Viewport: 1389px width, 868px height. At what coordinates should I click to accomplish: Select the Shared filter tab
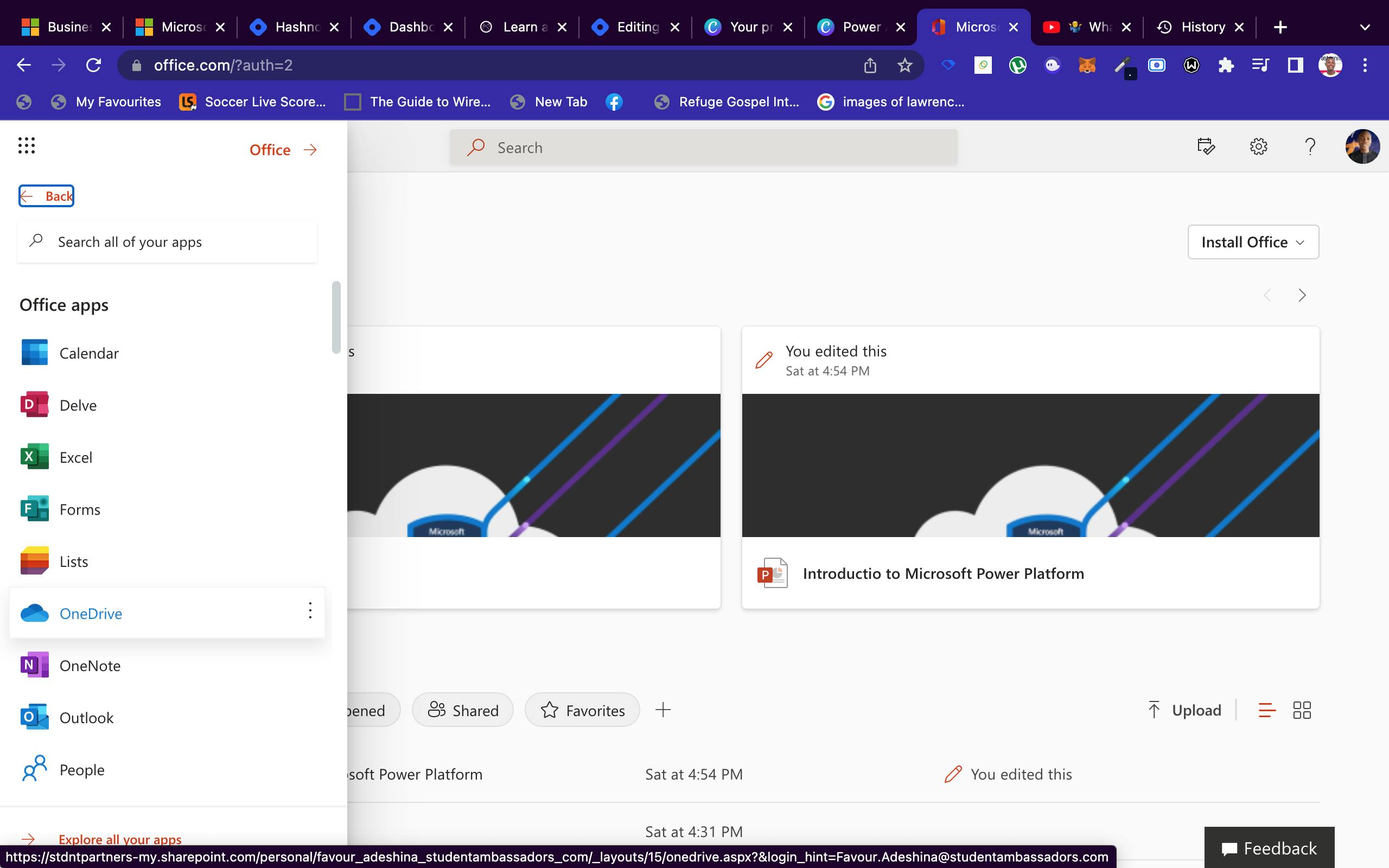(x=463, y=710)
